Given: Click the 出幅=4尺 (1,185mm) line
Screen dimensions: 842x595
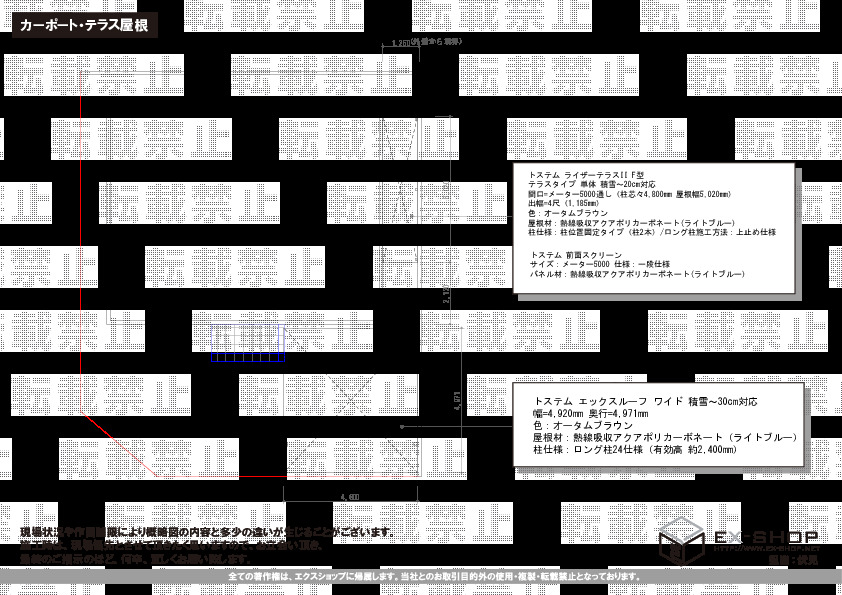Looking at the screenshot, I should tap(564, 204).
